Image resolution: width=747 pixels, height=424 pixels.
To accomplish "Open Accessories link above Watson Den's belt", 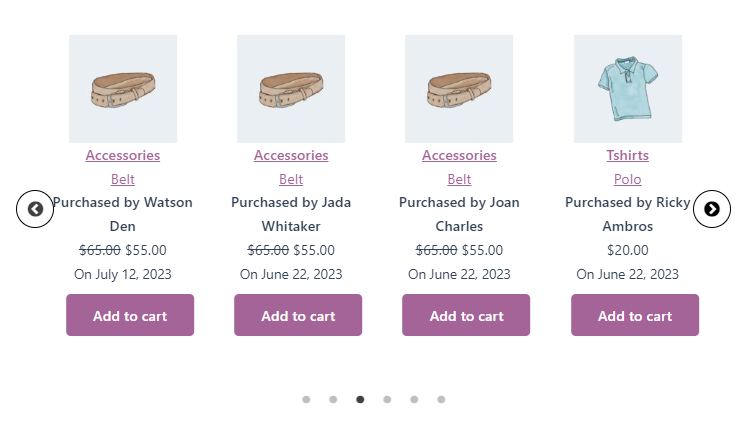I will tap(123, 155).
